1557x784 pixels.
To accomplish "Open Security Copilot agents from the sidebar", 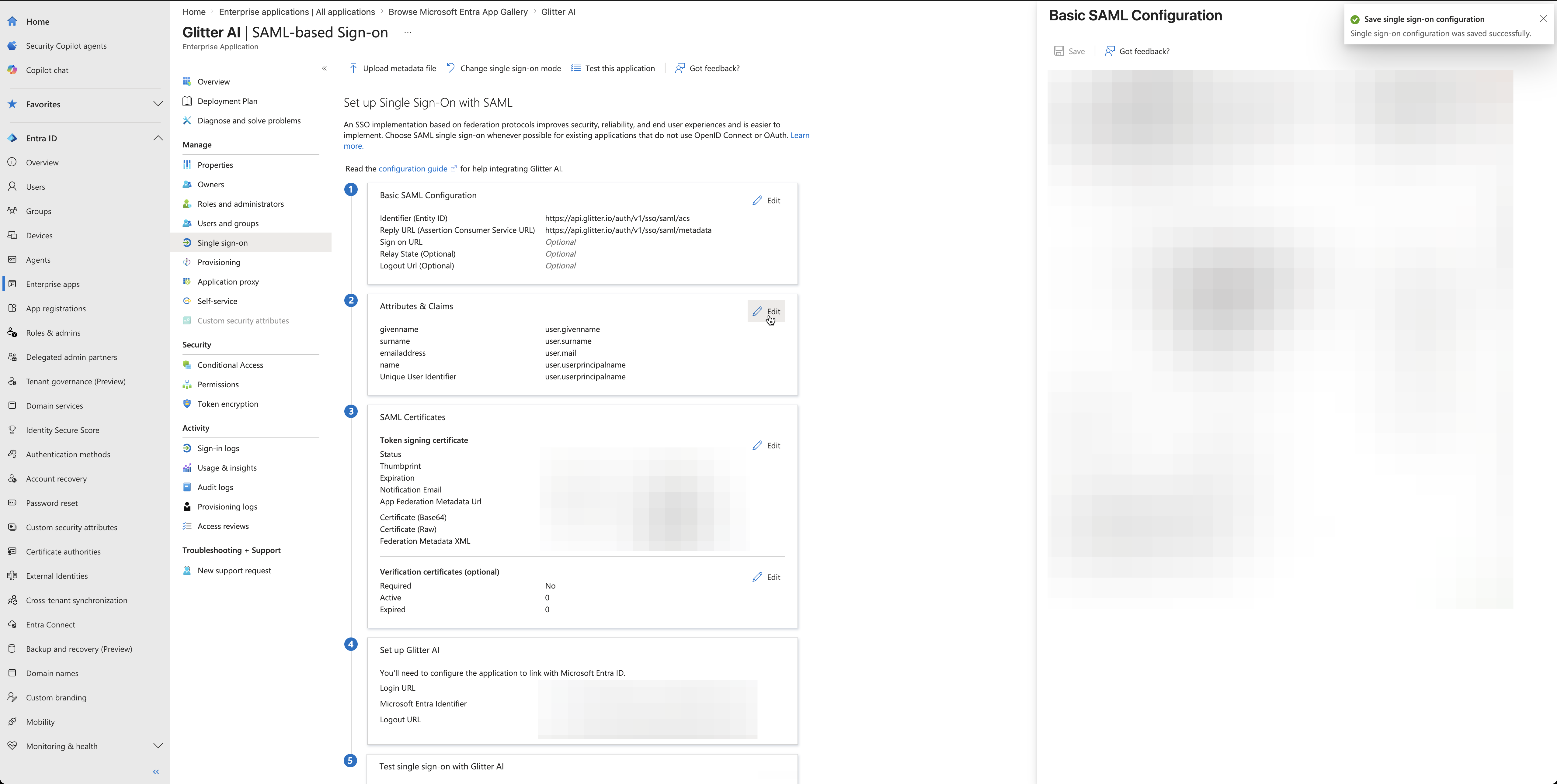I will 66,46.
